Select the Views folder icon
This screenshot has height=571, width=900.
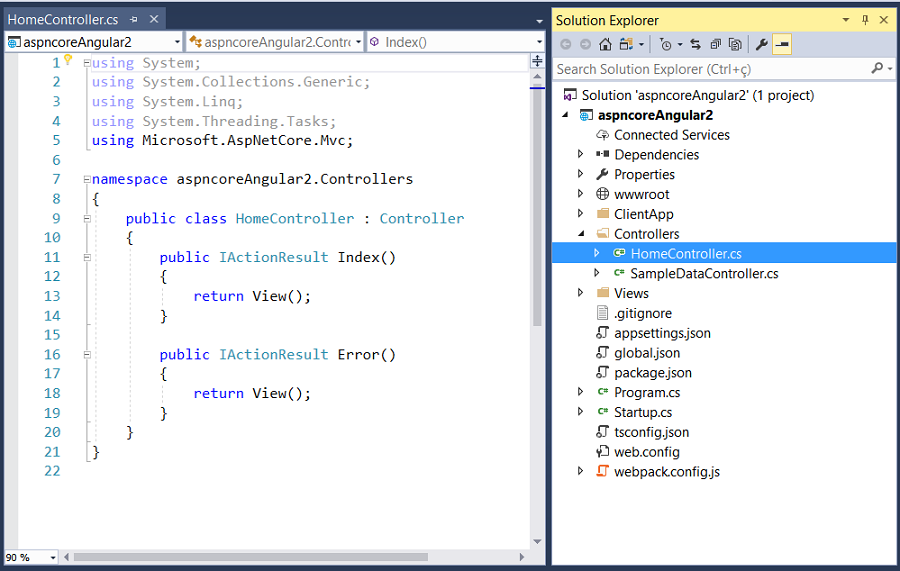click(x=602, y=293)
